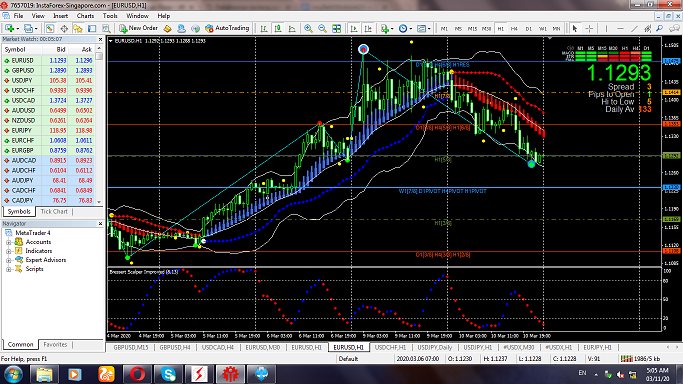Open the search magnifier icon
This screenshot has width=683, height=384.
coord(660,28)
